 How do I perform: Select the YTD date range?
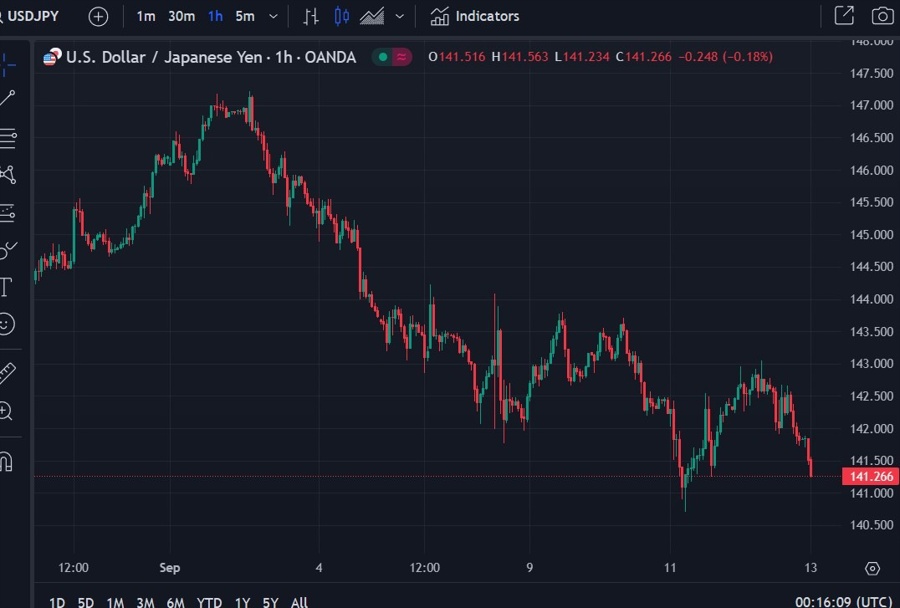(x=209, y=602)
